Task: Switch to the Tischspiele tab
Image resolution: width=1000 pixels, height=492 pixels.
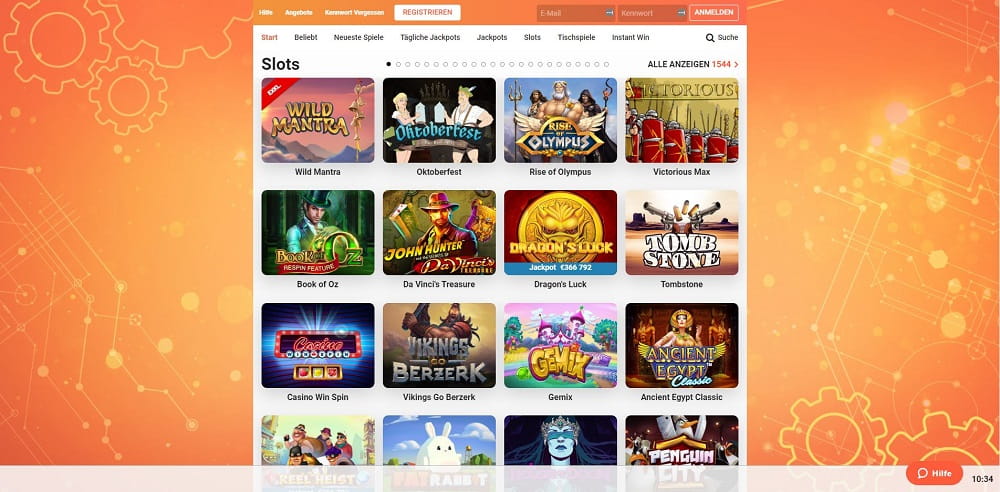Action: tap(577, 38)
